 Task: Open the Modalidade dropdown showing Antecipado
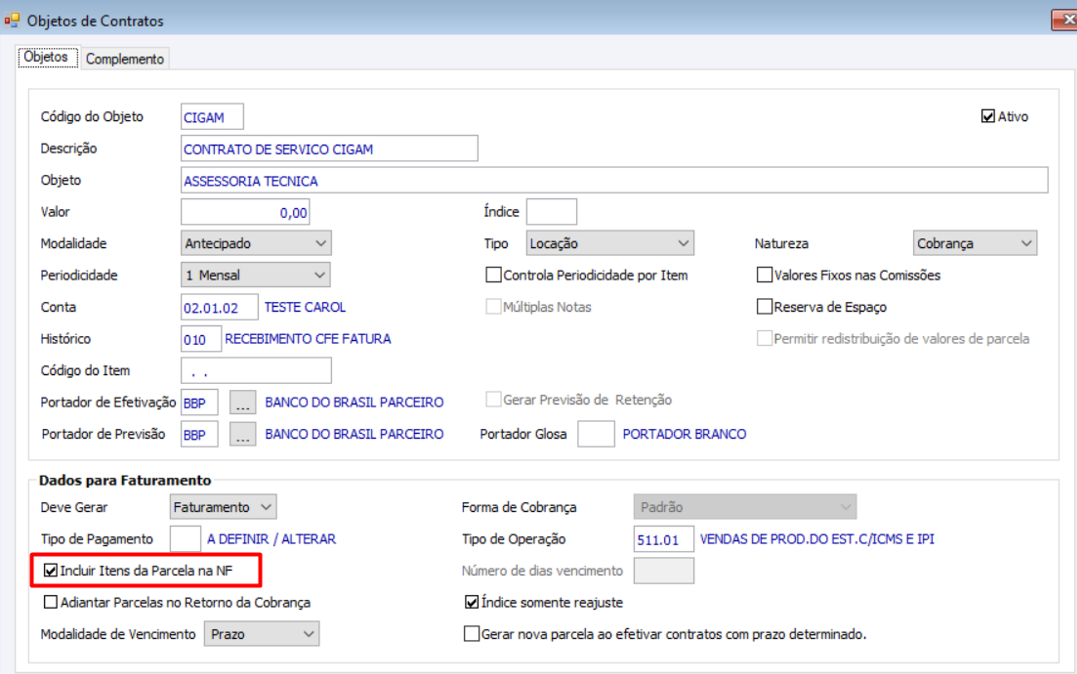point(256,243)
